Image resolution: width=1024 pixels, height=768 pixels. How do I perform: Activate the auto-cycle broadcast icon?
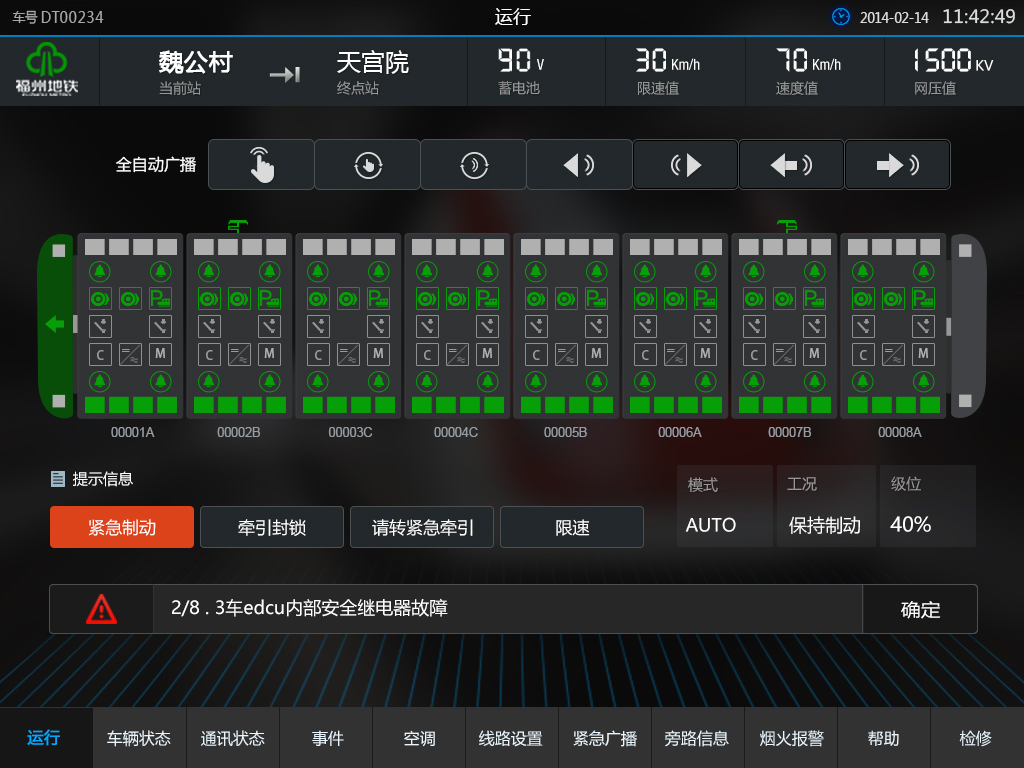(367, 165)
